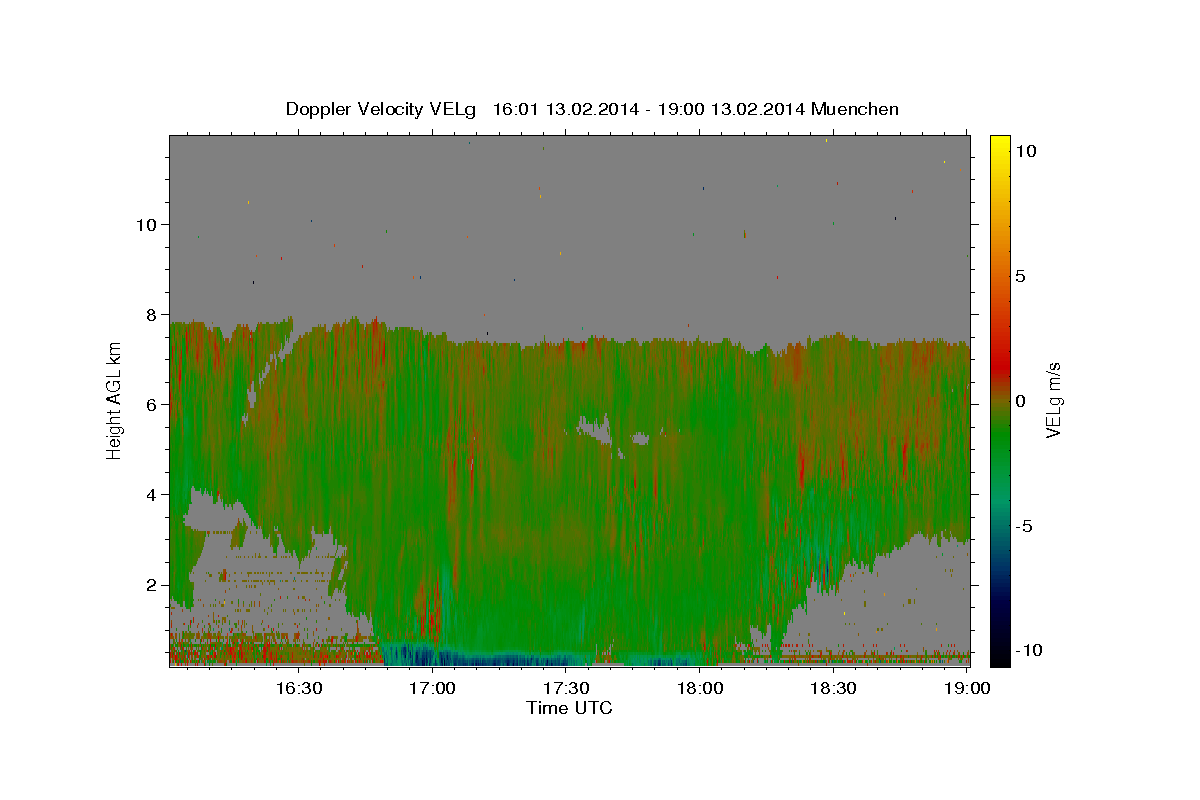The height and width of the screenshot is (800, 1200).
Task: Click the colorbar tick label -5
Action: (x=1024, y=526)
